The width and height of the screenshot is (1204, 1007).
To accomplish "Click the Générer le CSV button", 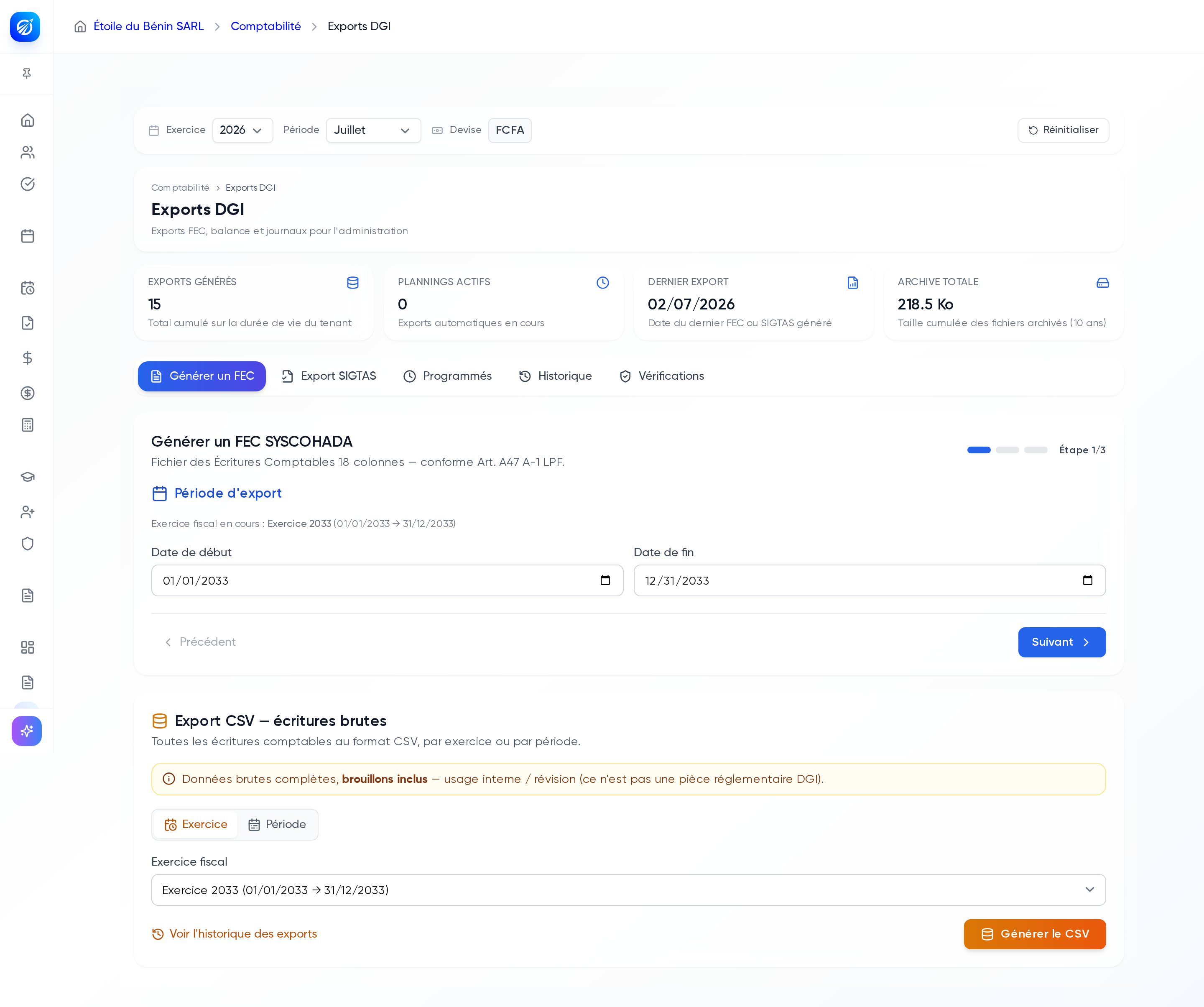I will pos(1035,934).
